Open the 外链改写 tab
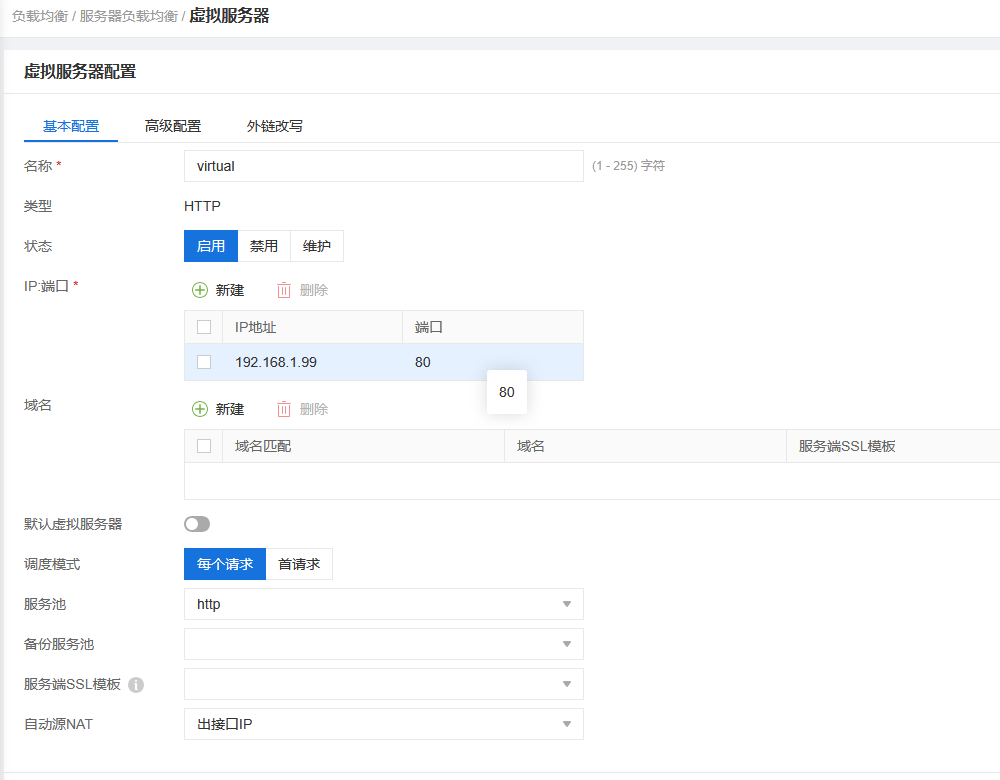Screen dimensions: 1000x780 pos(275,126)
